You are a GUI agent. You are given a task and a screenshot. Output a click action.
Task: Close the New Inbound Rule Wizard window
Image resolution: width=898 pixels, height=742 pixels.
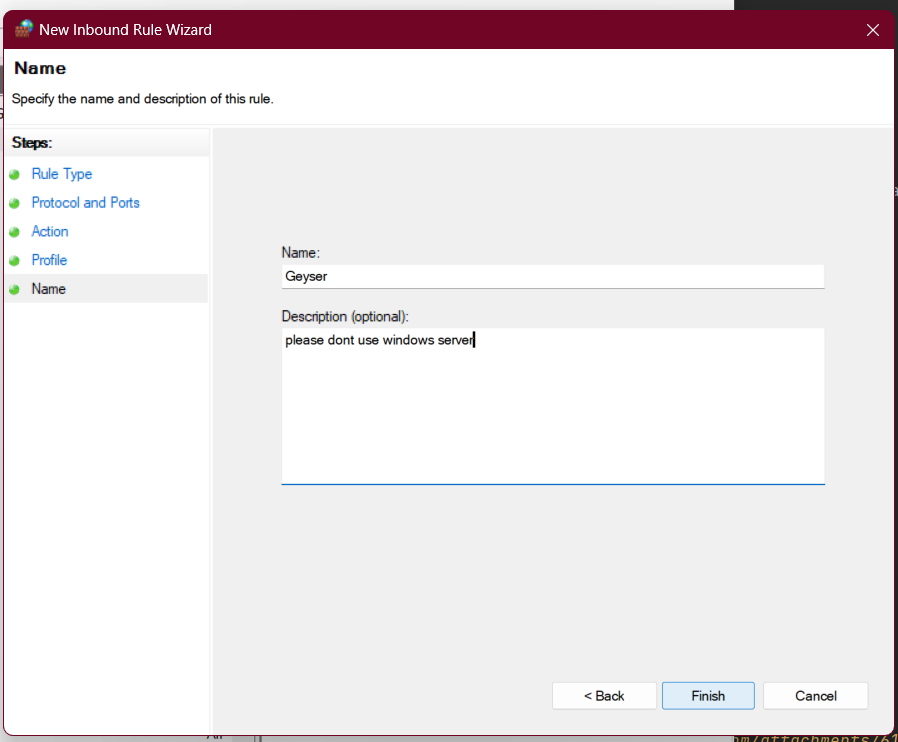coord(872,30)
